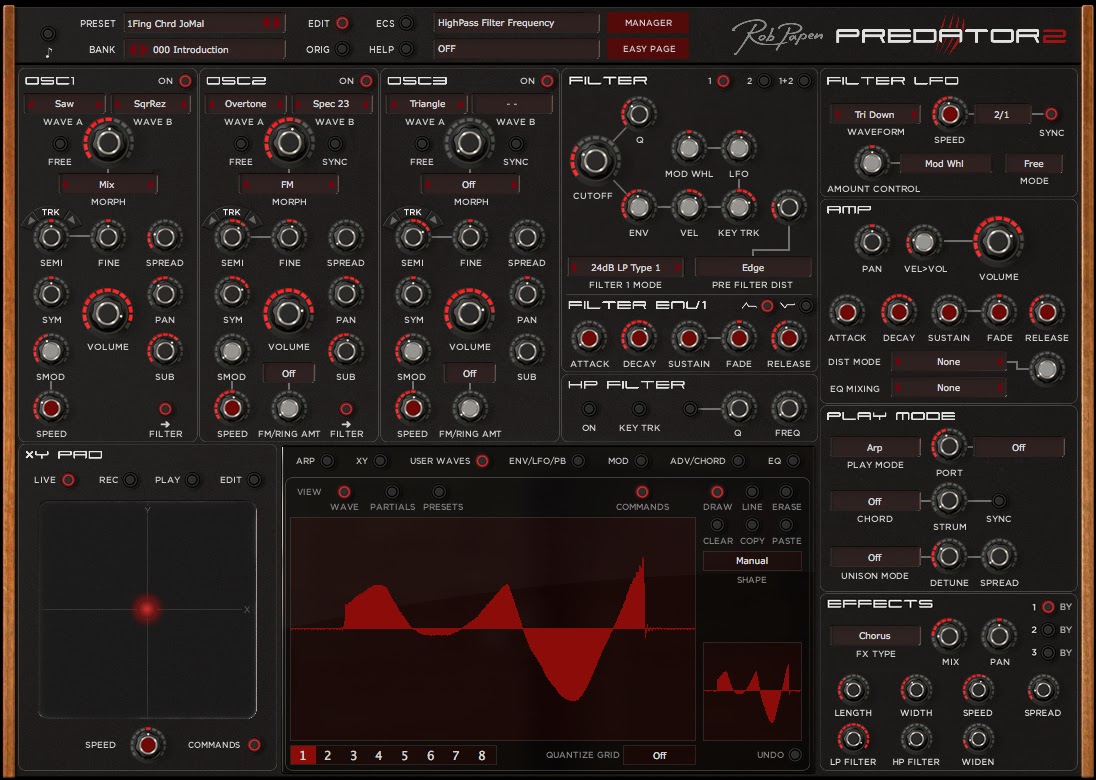Click the music note icon near PRESET
Screen dimensions: 1096x780
coord(48,53)
